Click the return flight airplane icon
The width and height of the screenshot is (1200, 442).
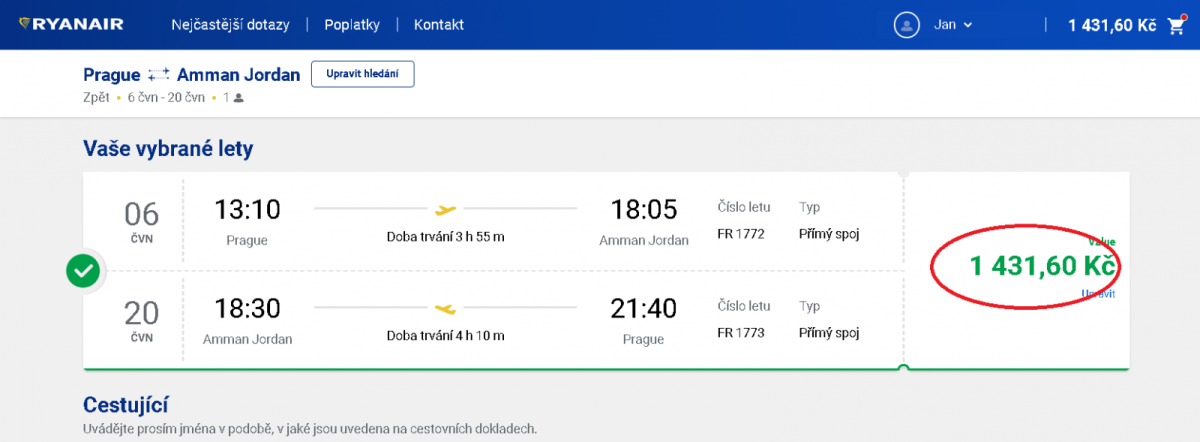pyautogui.click(x=445, y=308)
